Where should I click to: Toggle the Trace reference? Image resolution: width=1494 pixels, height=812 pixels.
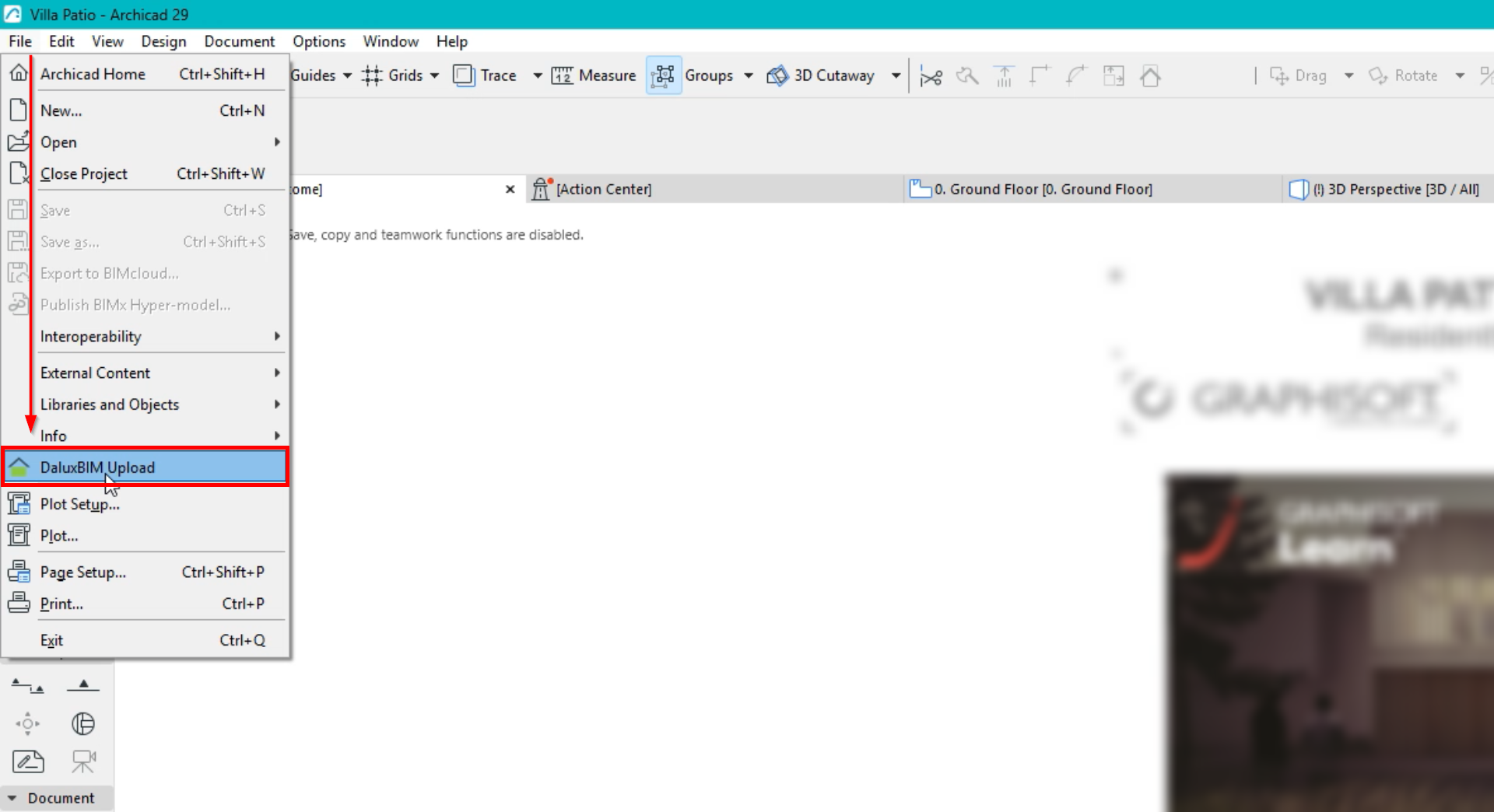[x=485, y=75]
